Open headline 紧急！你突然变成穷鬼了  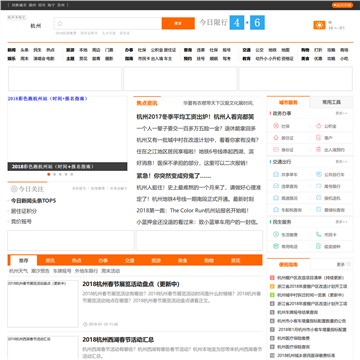pyautogui.click(x=174, y=176)
